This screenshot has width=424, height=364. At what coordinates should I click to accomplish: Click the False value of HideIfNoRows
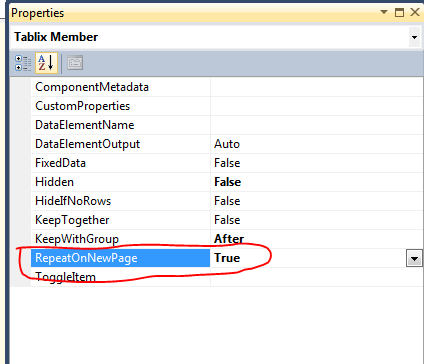[x=227, y=201]
